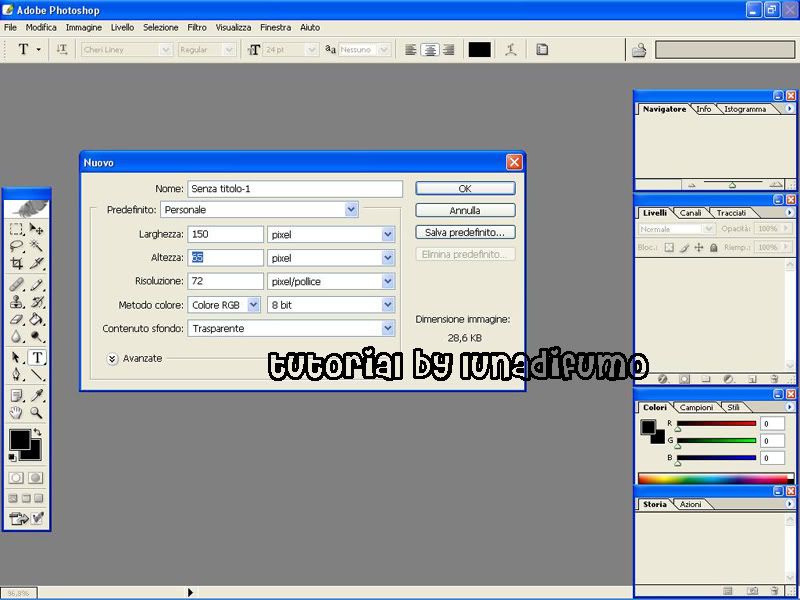This screenshot has height=600, width=800.
Task: Select the Dodge tool
Action: 36,336
